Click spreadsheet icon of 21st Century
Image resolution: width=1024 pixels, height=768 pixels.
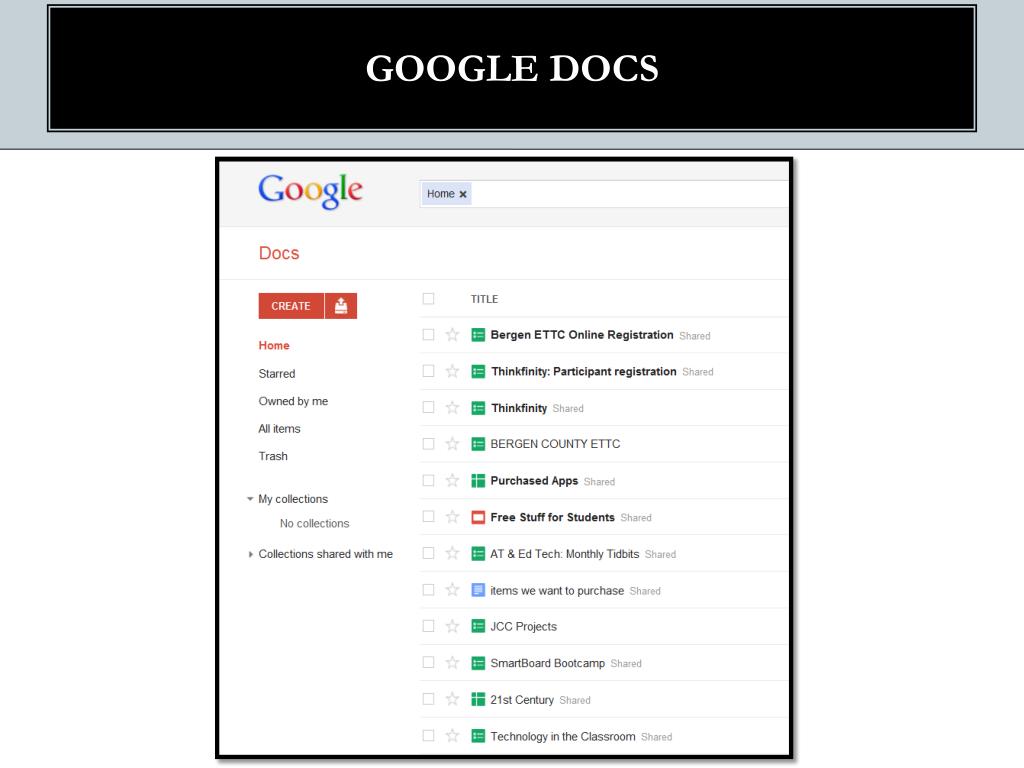(478, 699)
